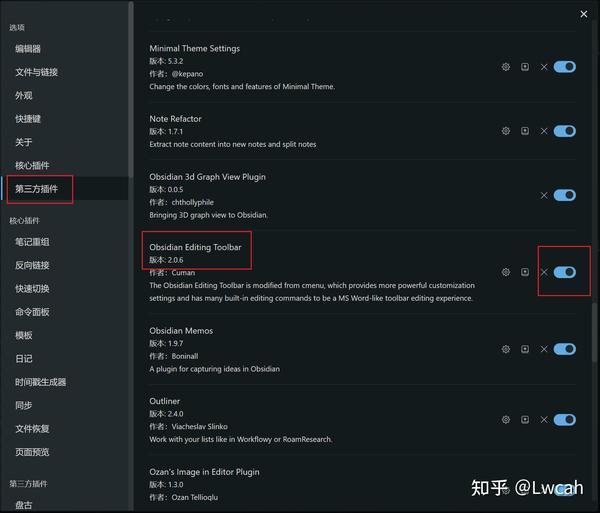Click the sidebar vertical scrollbar

point(130,90)
